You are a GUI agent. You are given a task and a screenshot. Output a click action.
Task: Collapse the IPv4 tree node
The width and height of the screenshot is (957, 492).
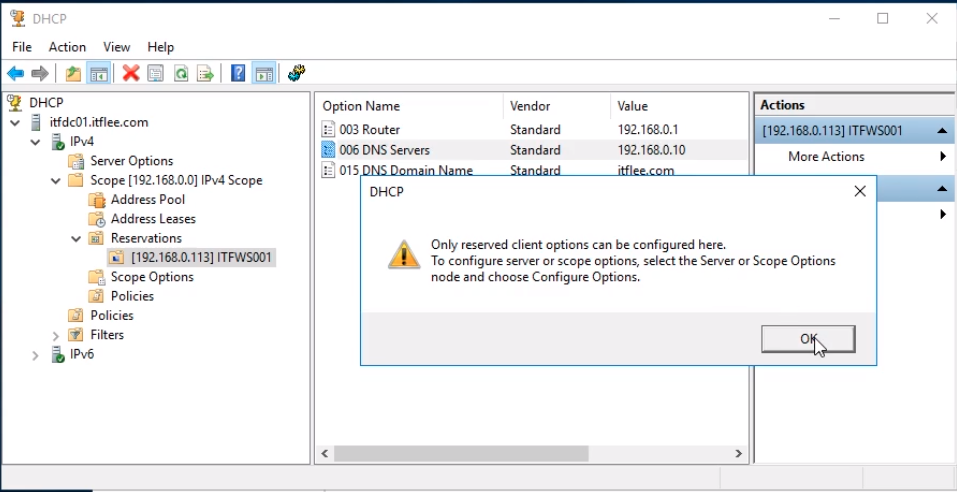(35, 142)
